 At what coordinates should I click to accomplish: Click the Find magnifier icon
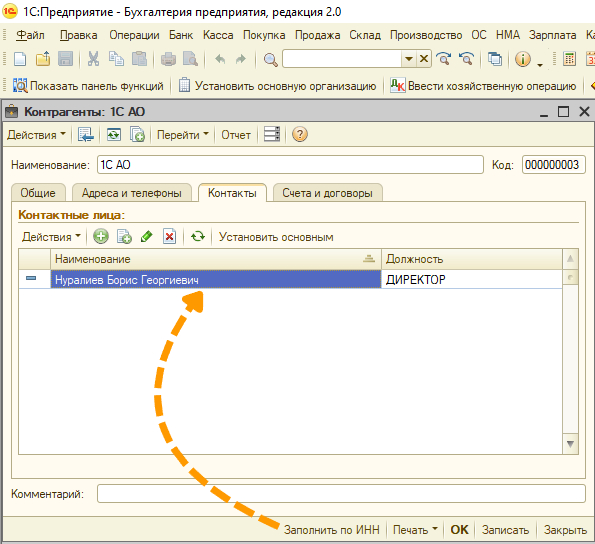click(270, 60)
